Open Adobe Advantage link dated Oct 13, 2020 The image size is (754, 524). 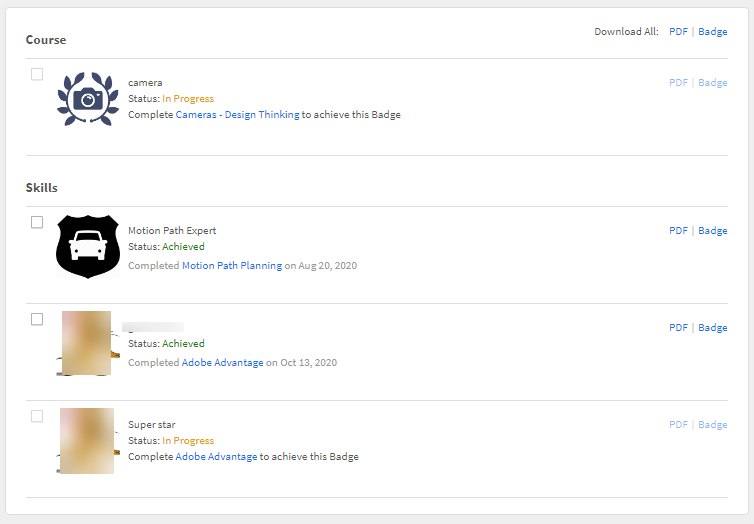pyautogui.click(x=222, y=363)
